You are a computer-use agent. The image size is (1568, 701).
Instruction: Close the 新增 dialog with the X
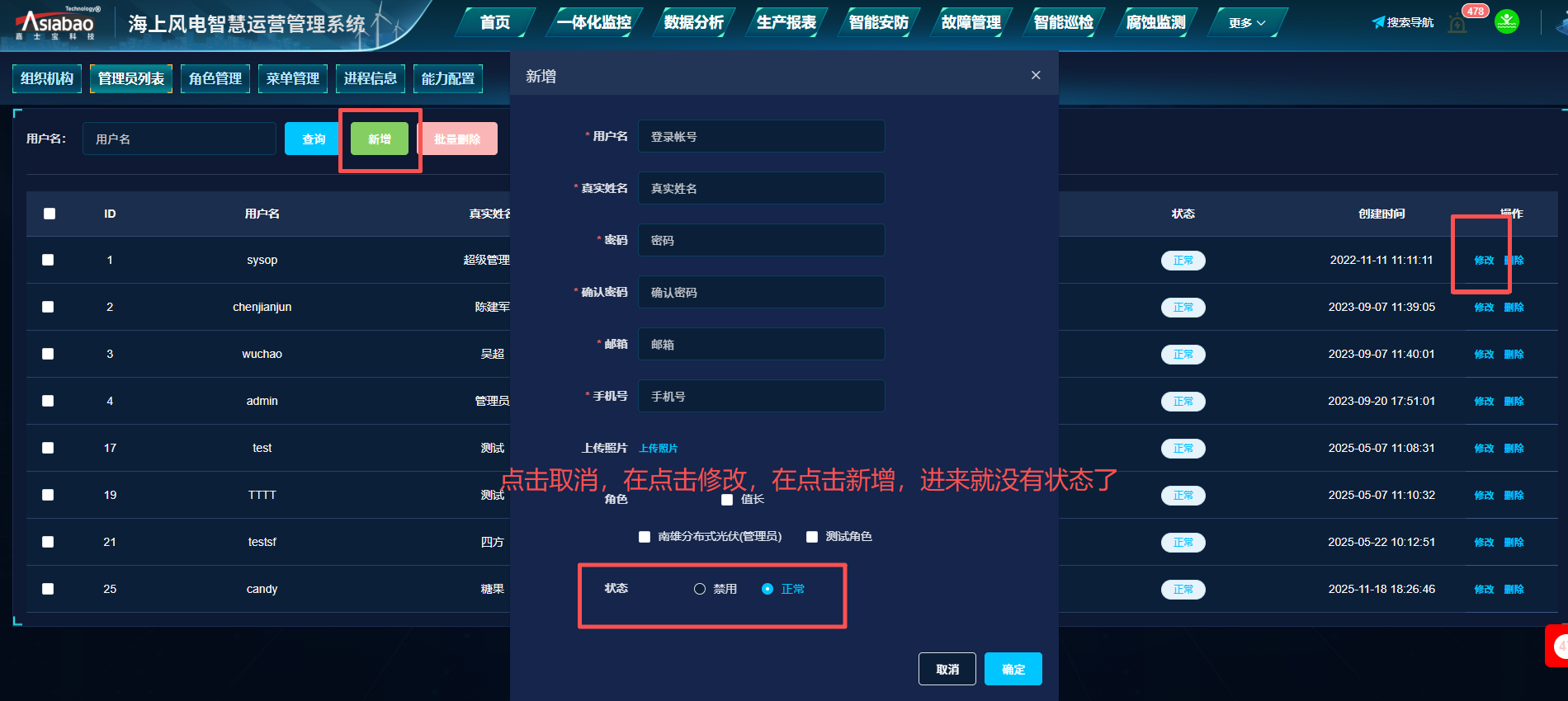tap(1036, 75)
